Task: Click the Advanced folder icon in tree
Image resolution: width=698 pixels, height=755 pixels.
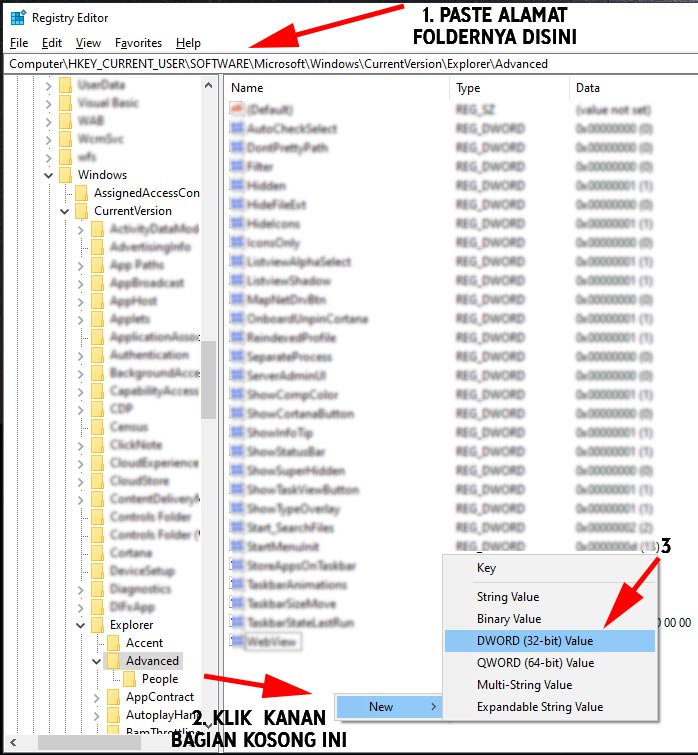Action: coord(114,661)
